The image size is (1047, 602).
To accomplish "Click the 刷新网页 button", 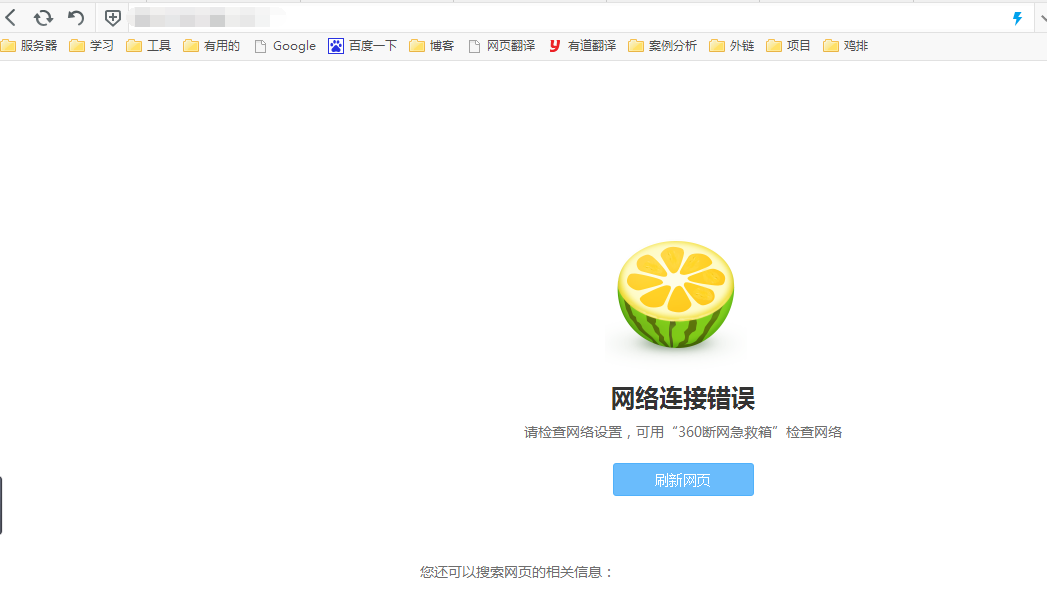I will [683, 480].
